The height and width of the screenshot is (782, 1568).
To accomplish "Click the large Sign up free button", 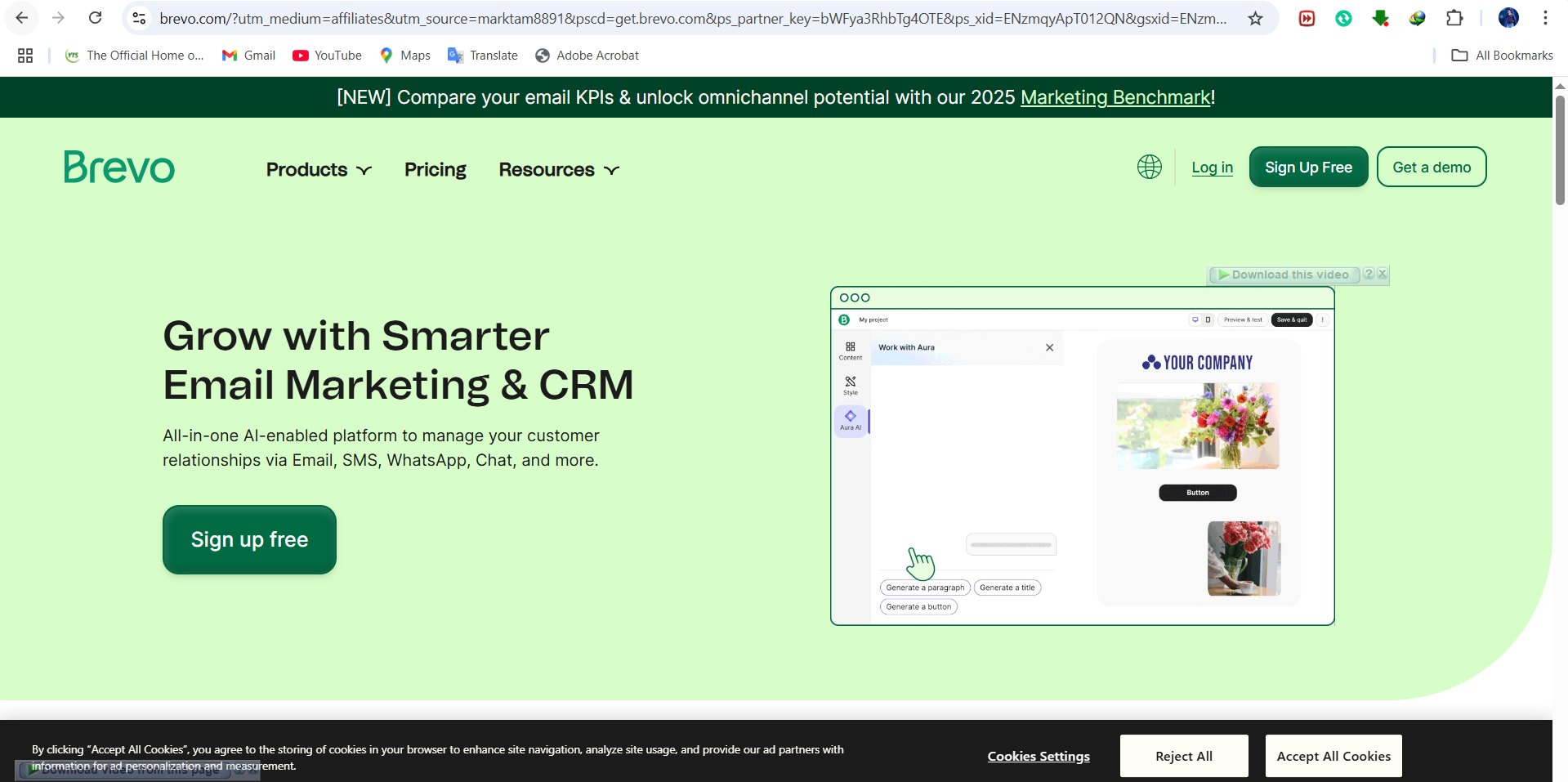I will (x=249, y=539).
